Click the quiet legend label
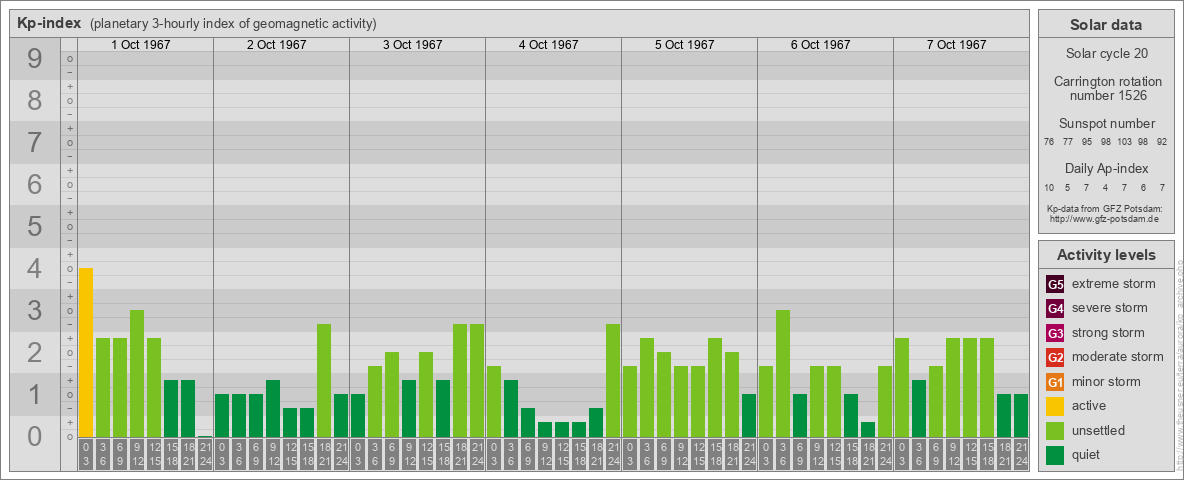This screenshot has width=1184, height=480. pos(1086,455)
